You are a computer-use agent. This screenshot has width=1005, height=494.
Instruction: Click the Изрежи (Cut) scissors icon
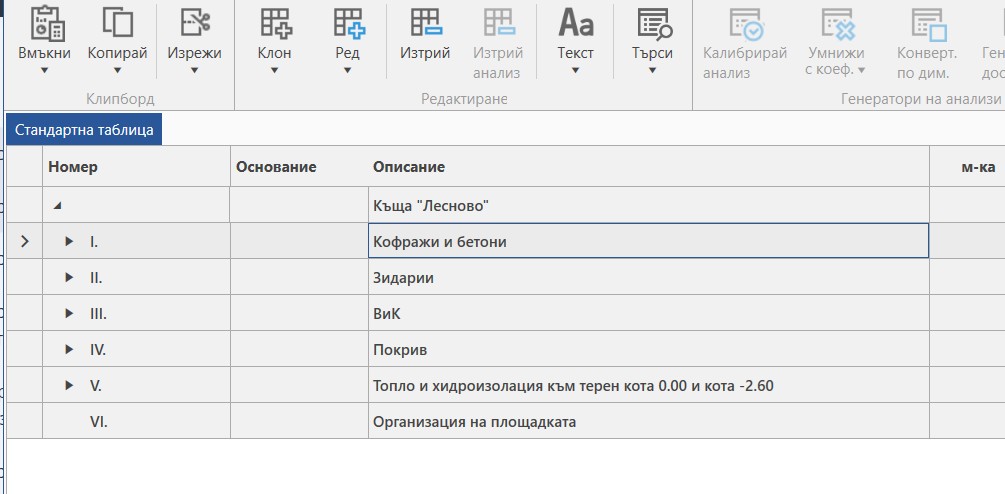tap(195, 22)
